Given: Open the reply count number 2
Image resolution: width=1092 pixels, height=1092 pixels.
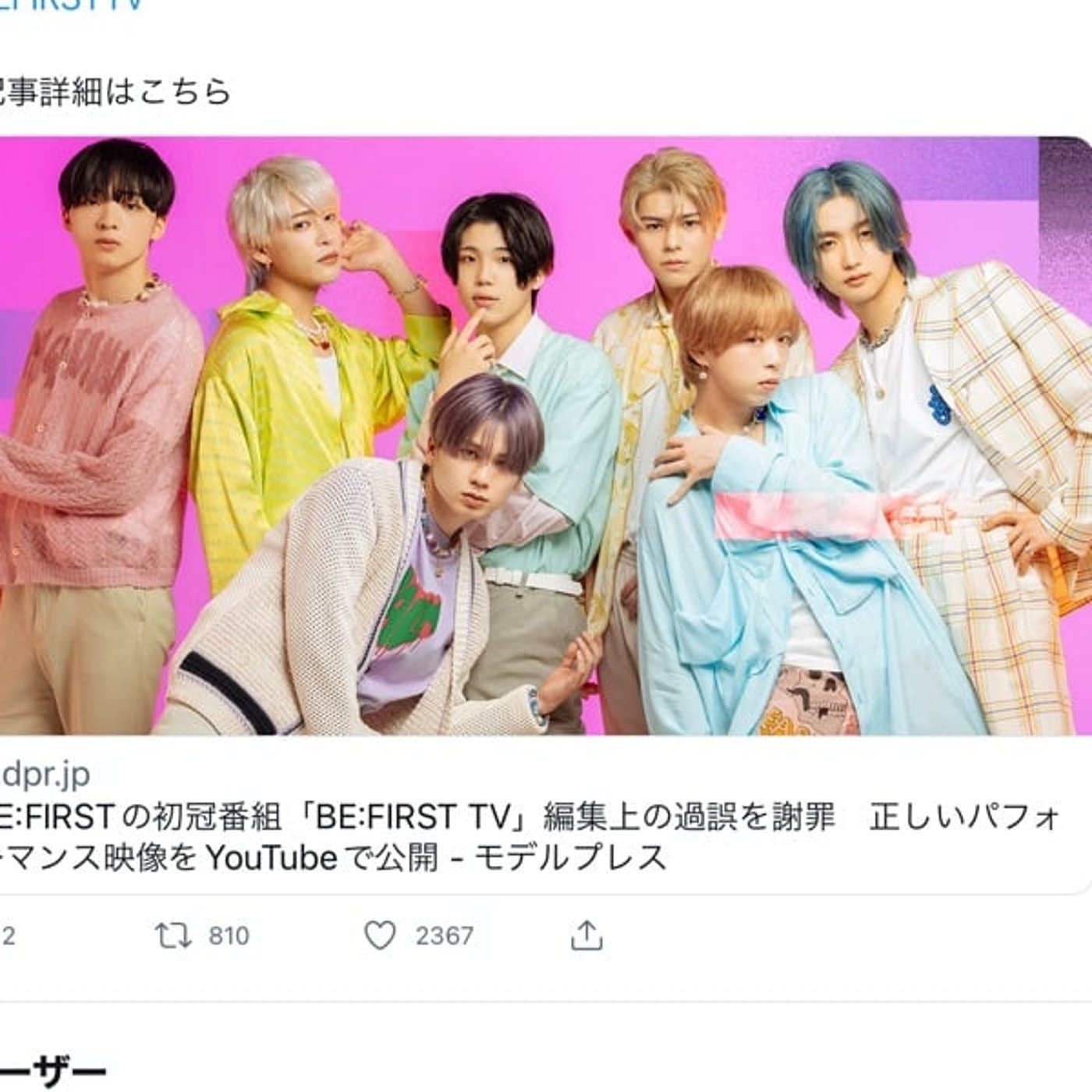Looking at the screenshot, I should coord(8,935).
